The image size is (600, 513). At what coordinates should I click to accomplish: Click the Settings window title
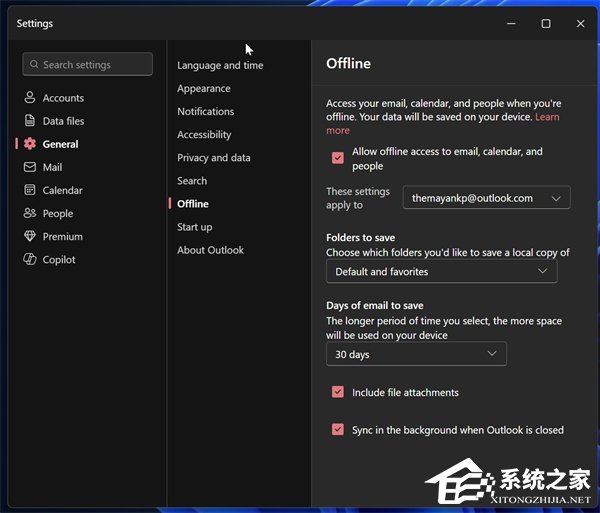point(35,24)
